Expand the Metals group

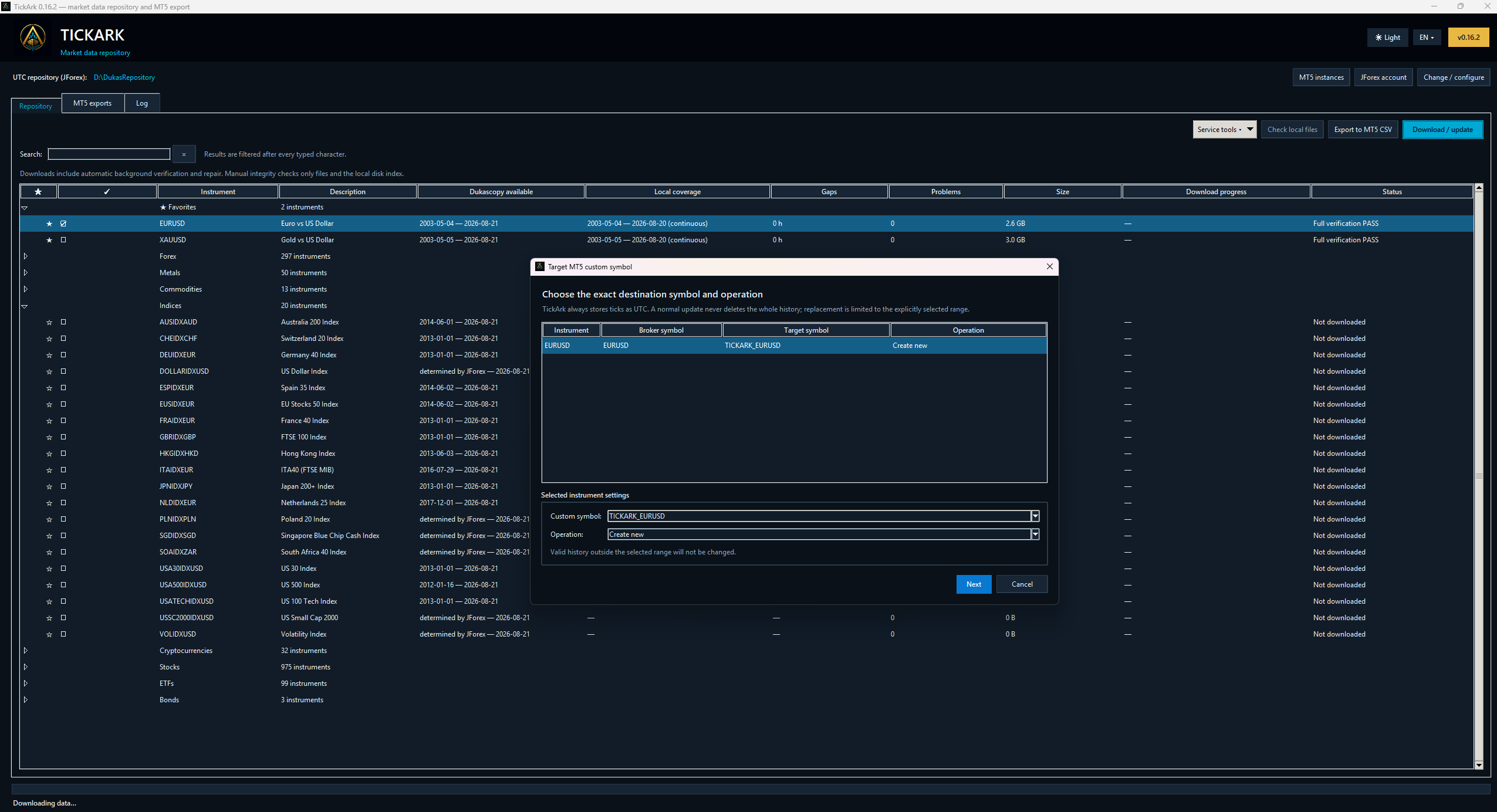(x=25, y=273)
